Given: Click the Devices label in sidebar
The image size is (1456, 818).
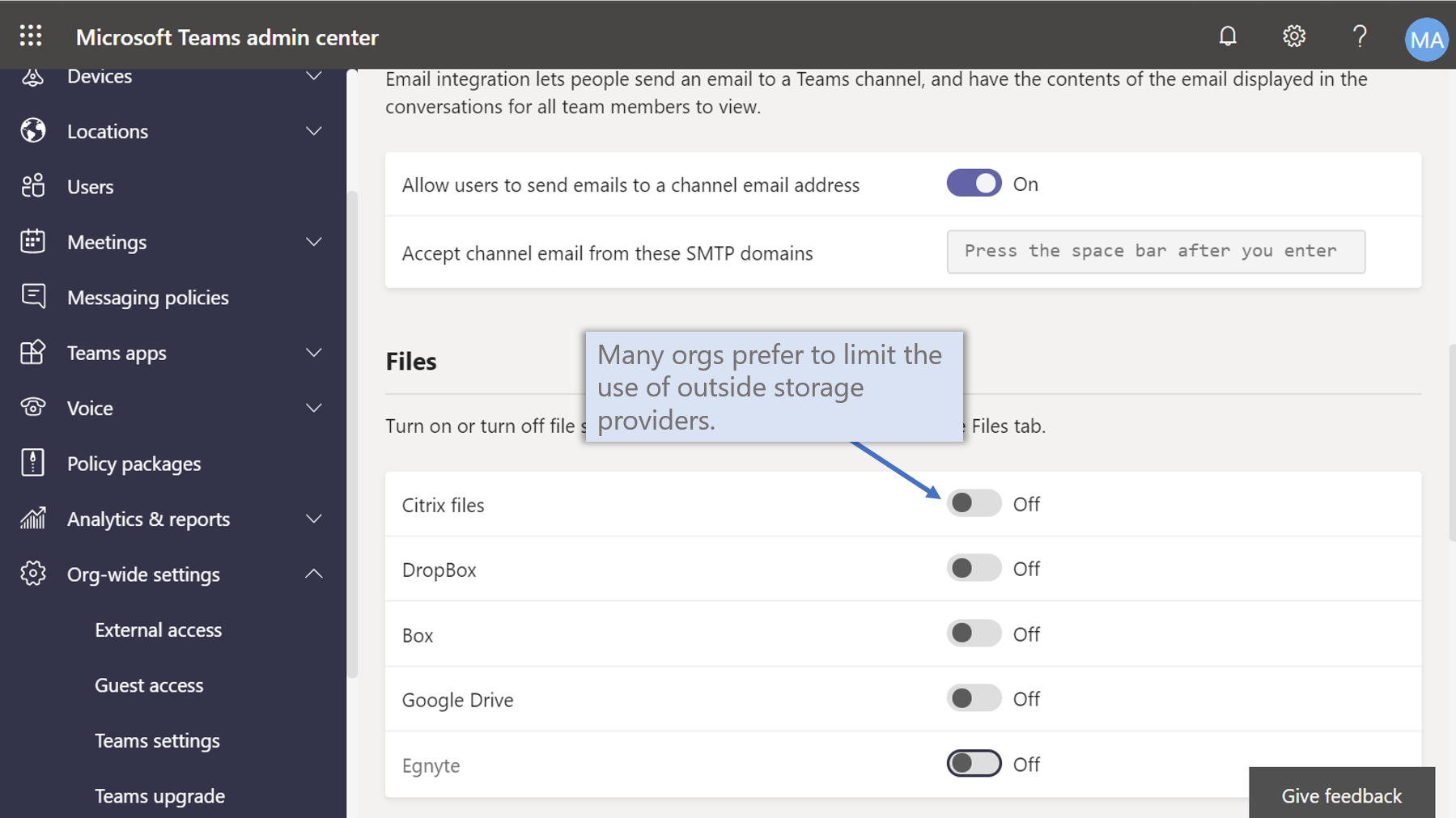Looking at the screenshot, I should pyautogui.click(x=100, y=76).
